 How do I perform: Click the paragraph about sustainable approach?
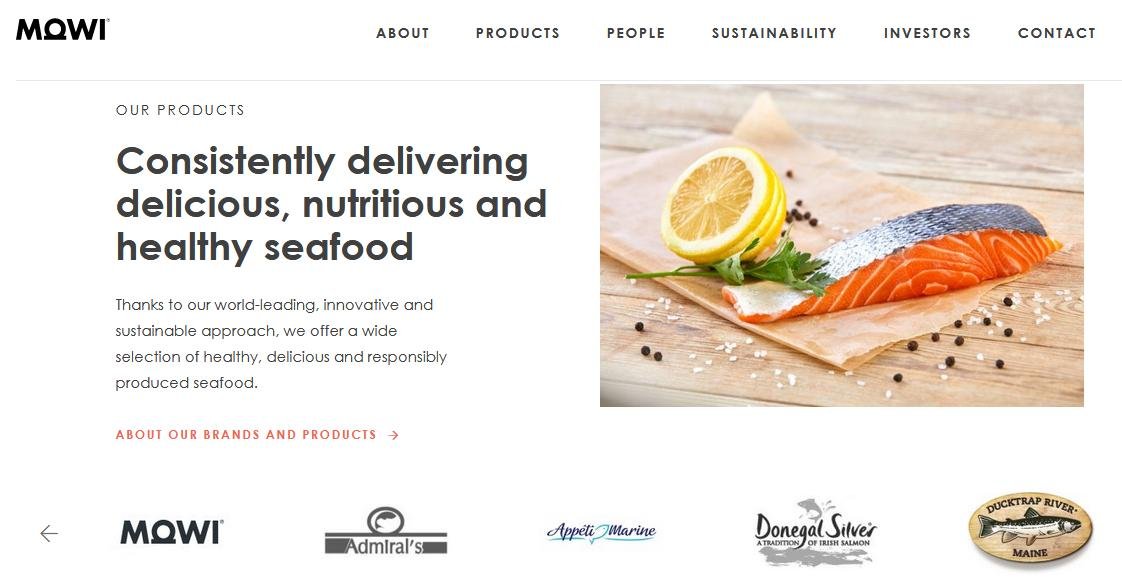tap(281, 344)
